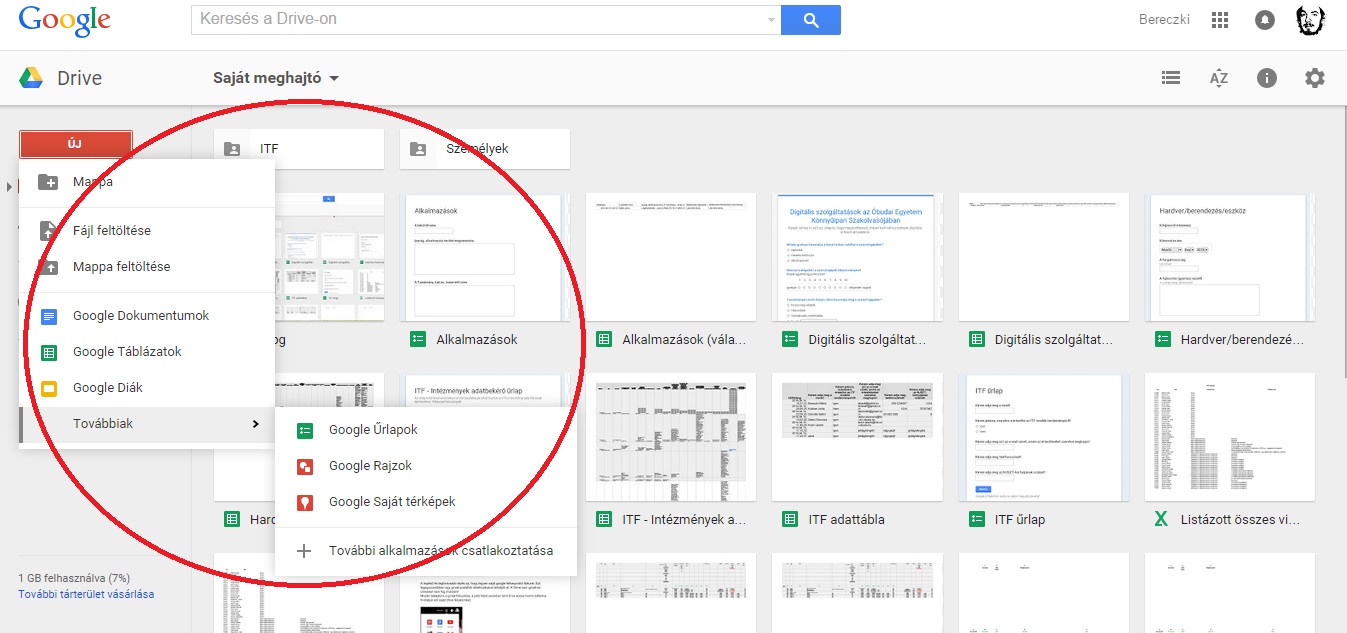Open the Google apps grid icon
The width and height of the screenshot is (1347, 633).
[1219, 20]
